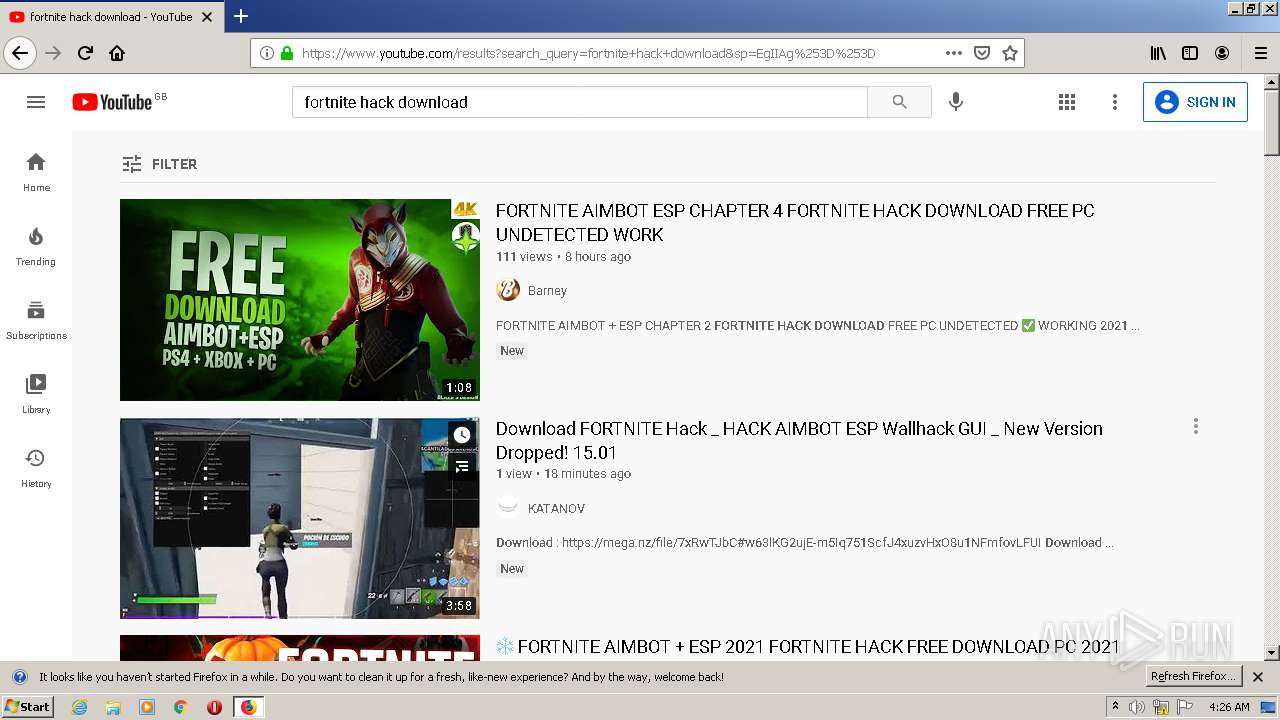Open more options for KATANOV video
1280x720 pixels.
pyautogui.click(x=1195, y=427)
